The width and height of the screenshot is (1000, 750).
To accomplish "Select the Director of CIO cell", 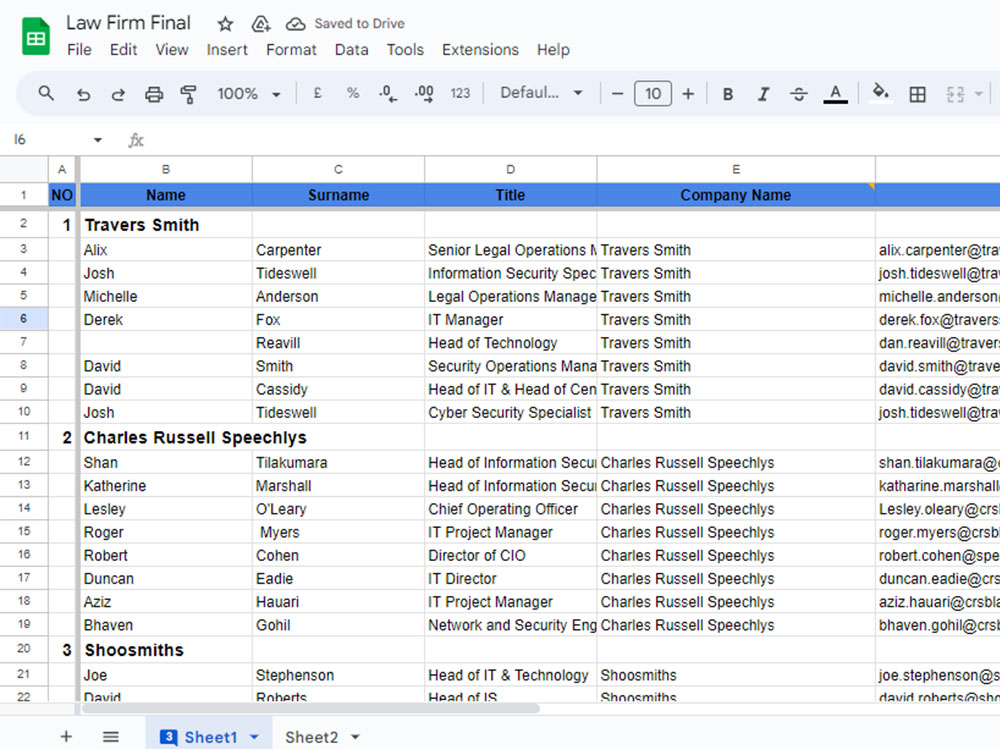I will (x=510, y=555).
